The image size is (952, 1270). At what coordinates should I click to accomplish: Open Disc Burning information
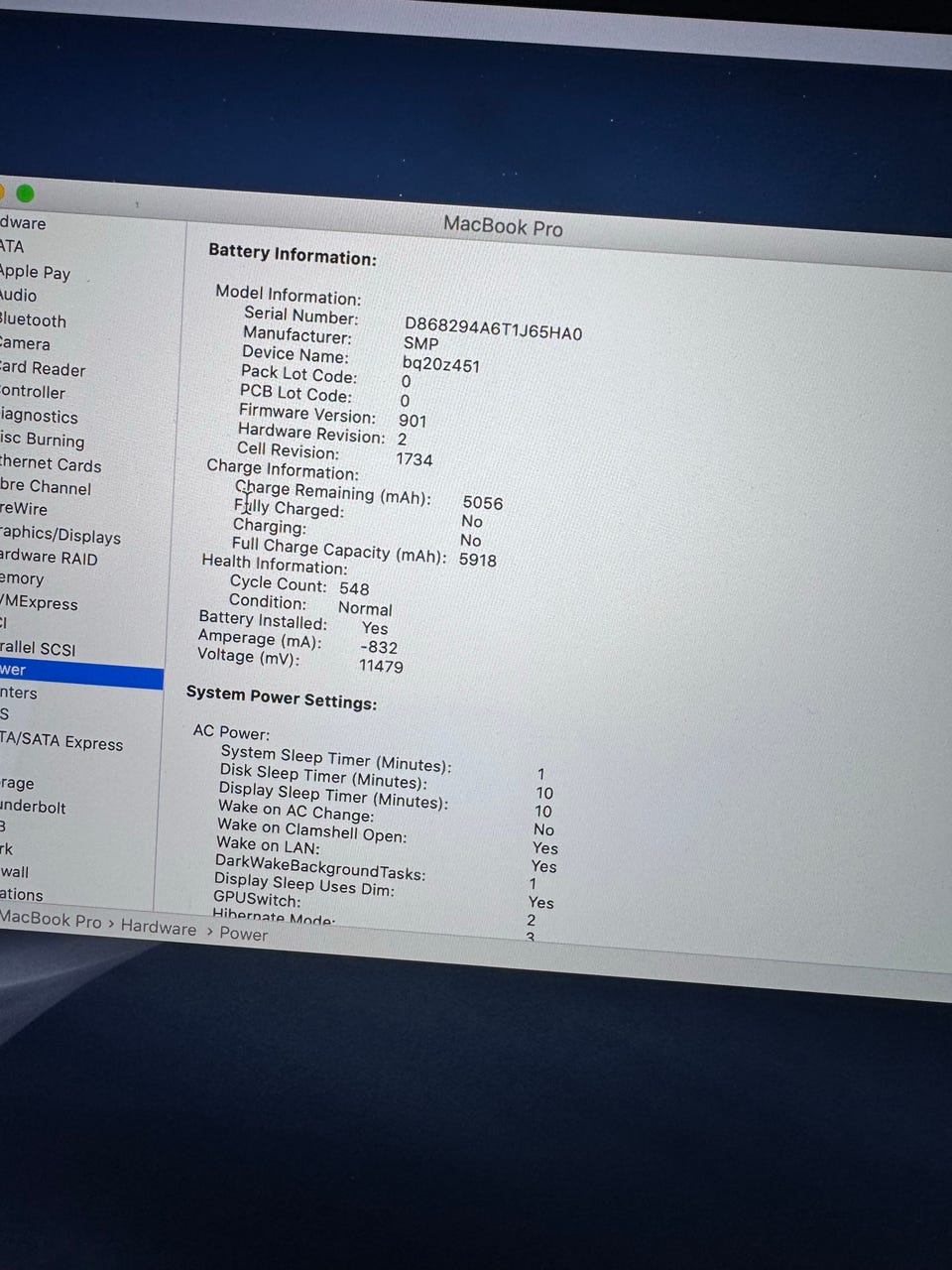click(x=43, y=441)
